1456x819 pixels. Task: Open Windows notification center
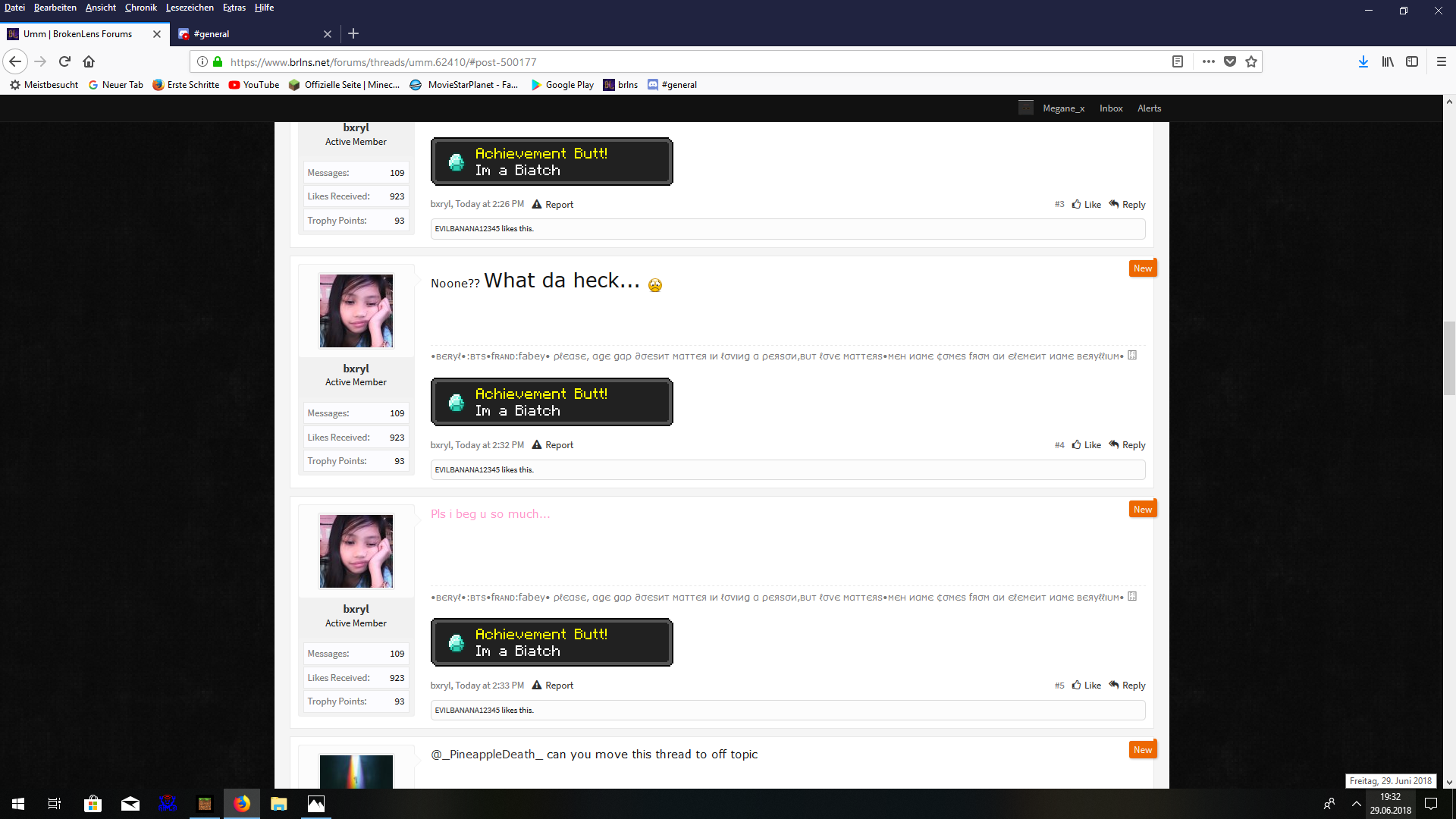click(1431, 804)
